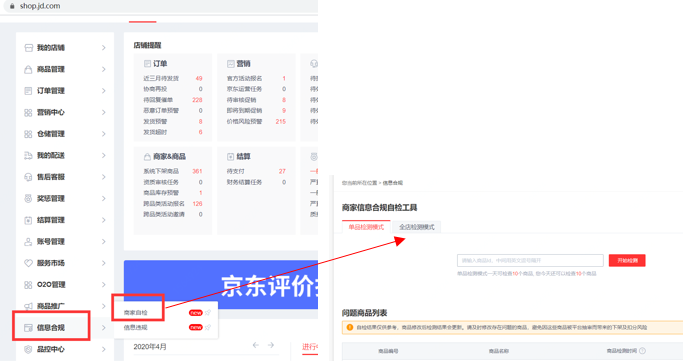Expand the 信息合规 menu chevron
The height and width of the screenshot is (361, 683).
click(x=104, y=328)
